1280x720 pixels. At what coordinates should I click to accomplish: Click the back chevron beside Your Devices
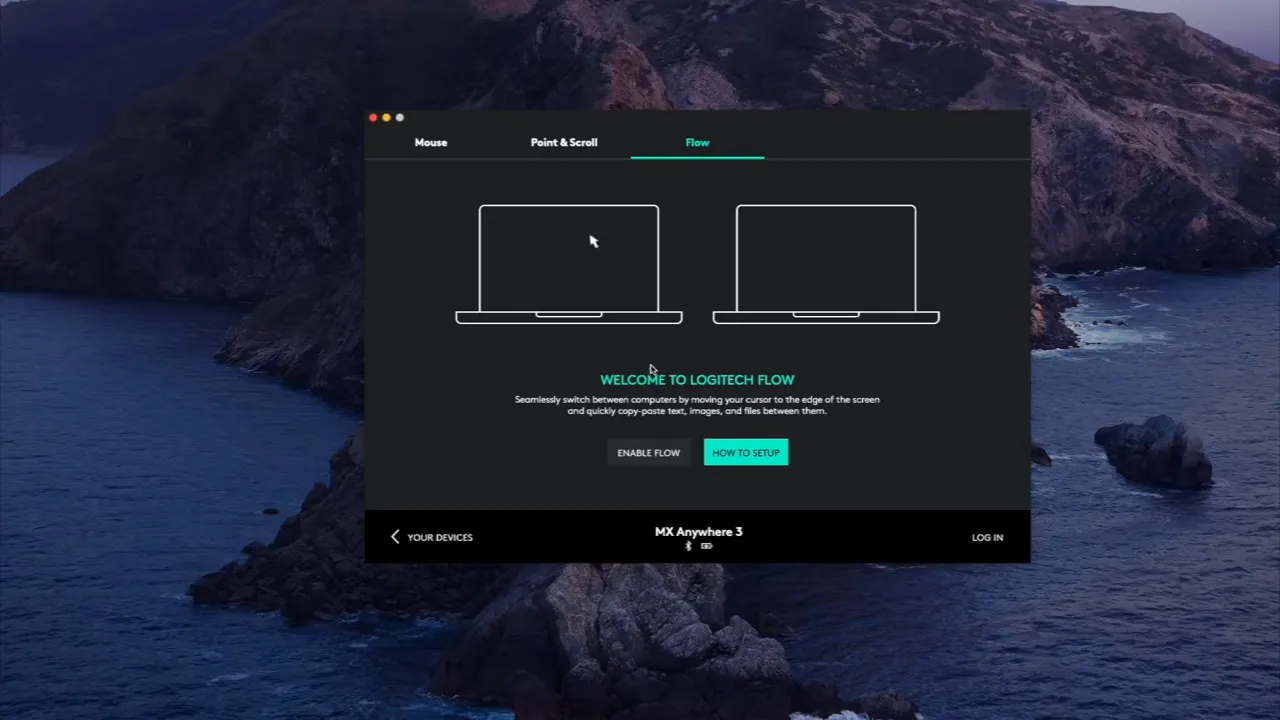395,537
